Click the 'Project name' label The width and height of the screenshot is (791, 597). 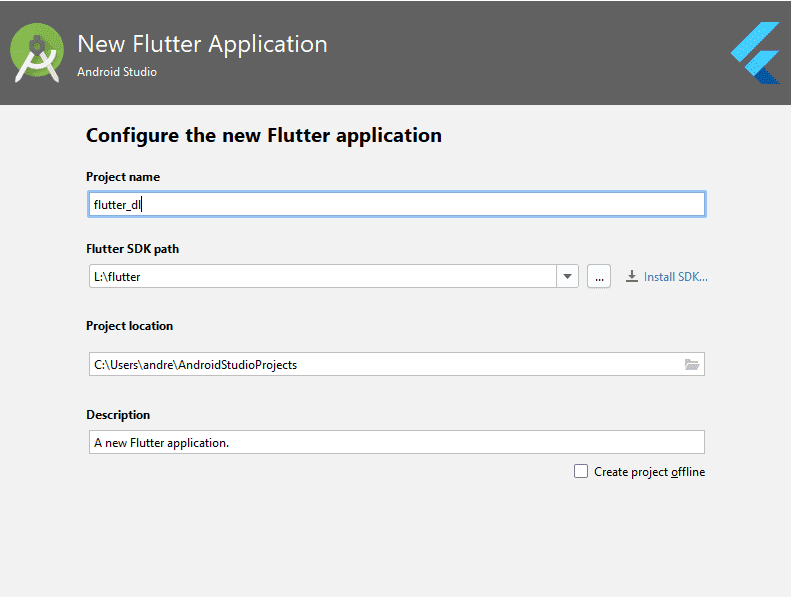(x=123, y=177)
